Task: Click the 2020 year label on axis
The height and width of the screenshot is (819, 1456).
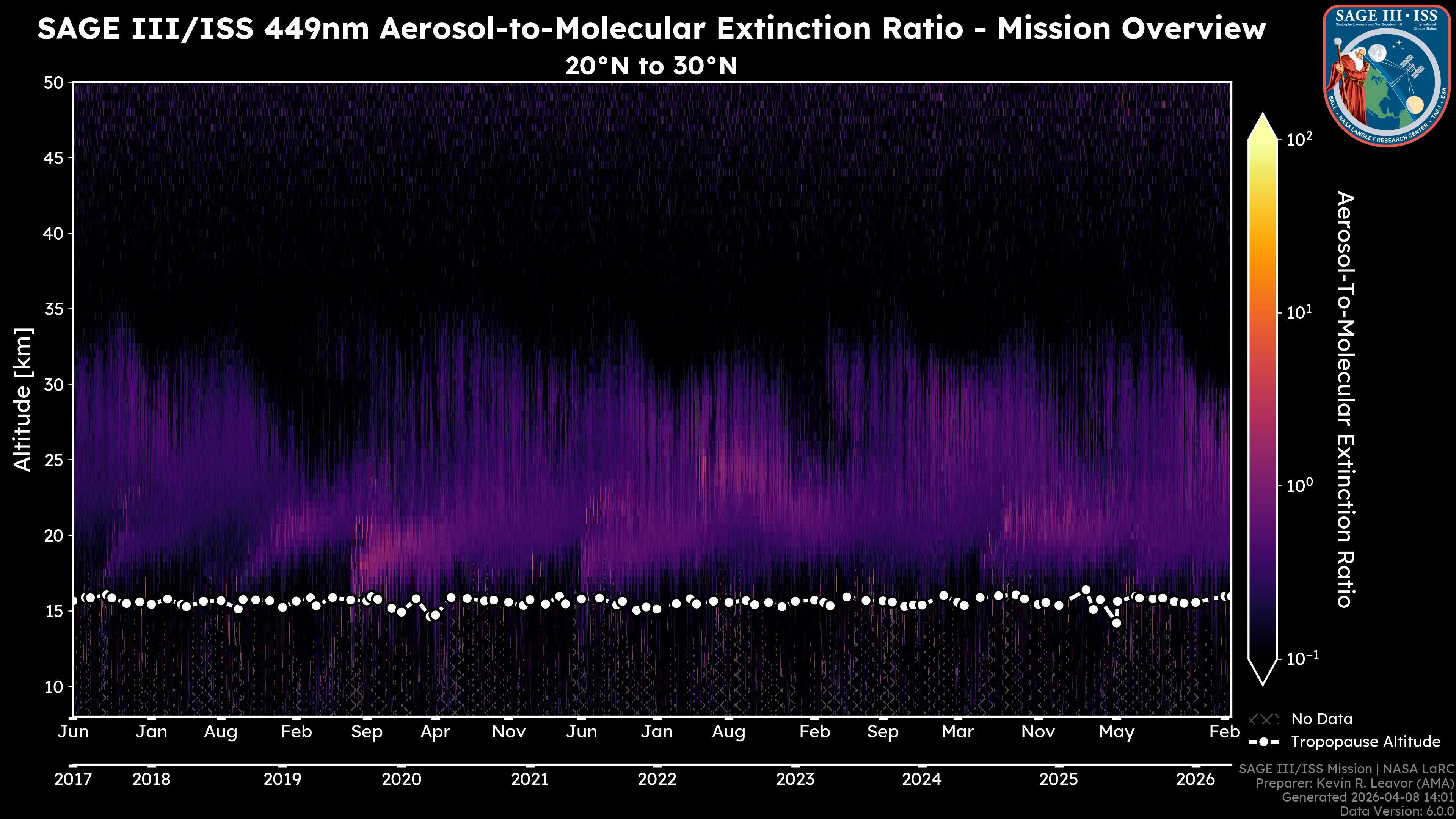Action: pyautogui.click(x=401, y=780)
